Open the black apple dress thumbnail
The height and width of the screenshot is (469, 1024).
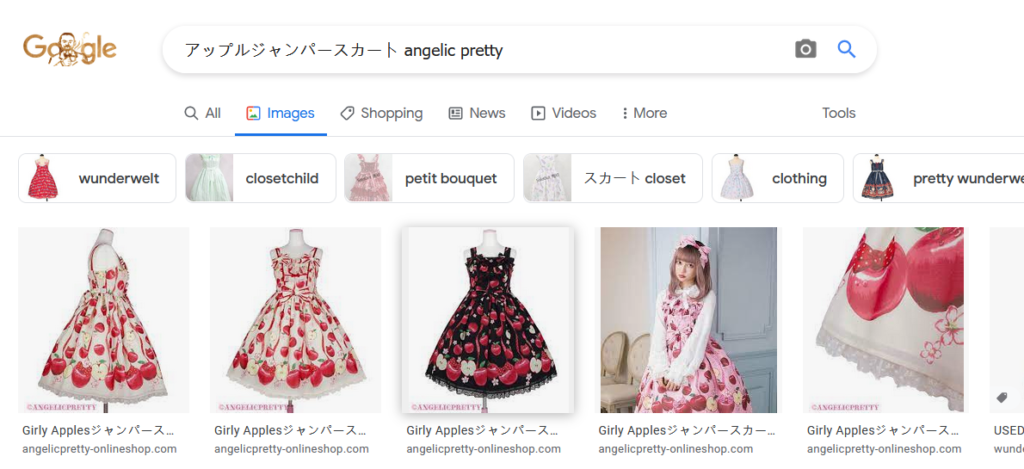[x=487, y=320]
